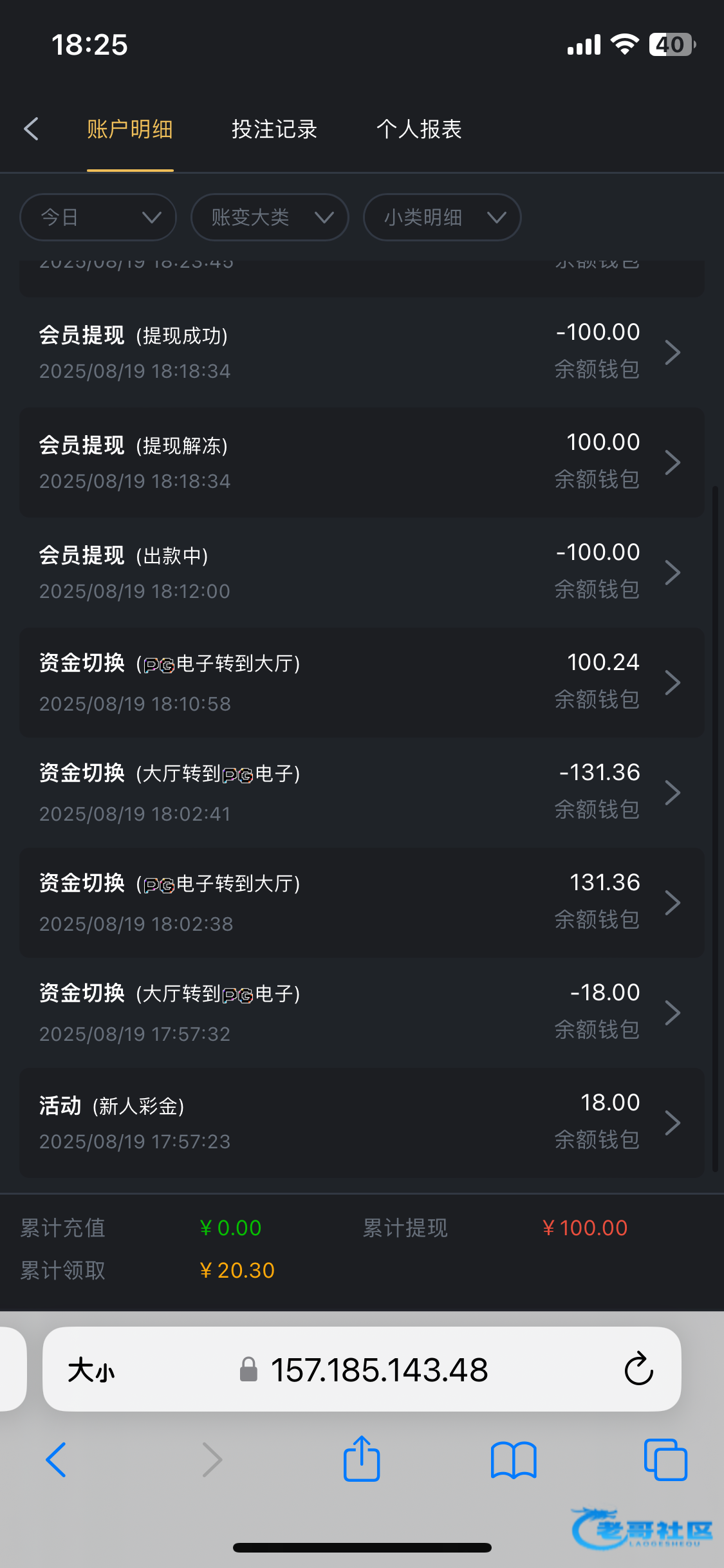Open the 小类明细 subcategory dropdown
This screenshot has height=1568, width=724.
pyautogui.click(x=442, y=218)
